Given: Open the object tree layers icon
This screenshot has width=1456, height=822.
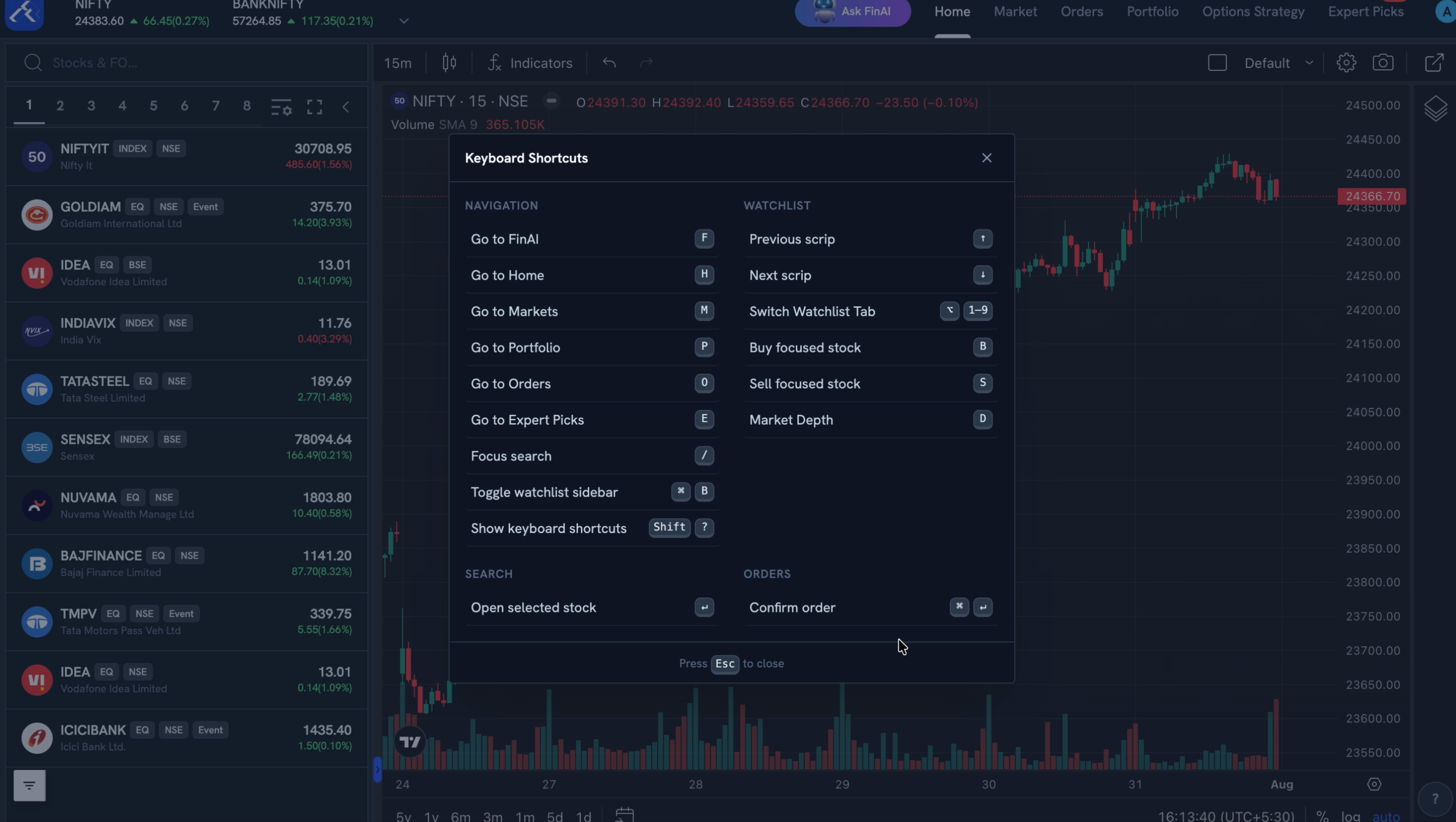Looking at the screenshot, I should coord(1435,108).
